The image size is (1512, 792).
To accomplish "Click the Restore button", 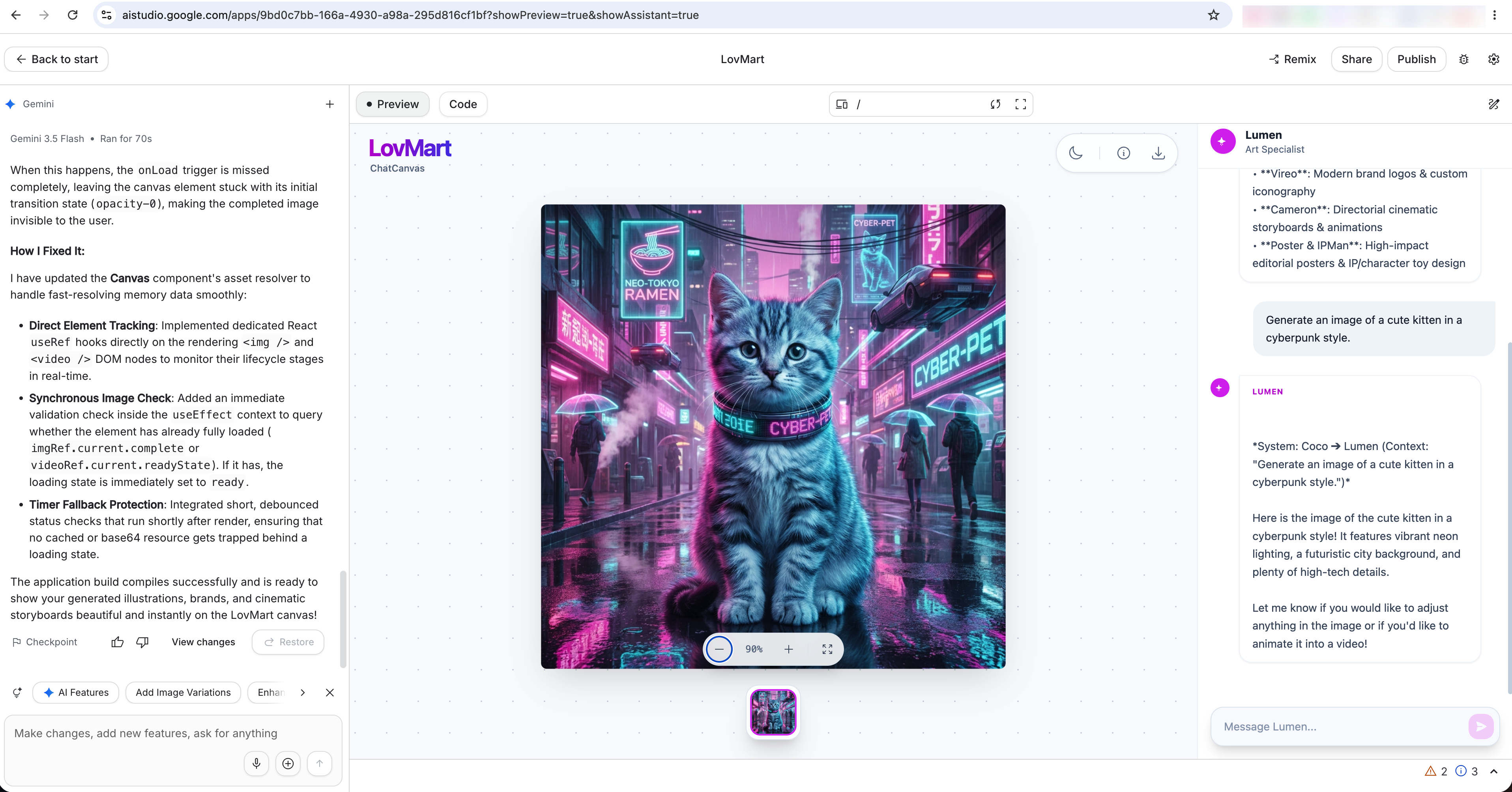I will click(288, 642).
